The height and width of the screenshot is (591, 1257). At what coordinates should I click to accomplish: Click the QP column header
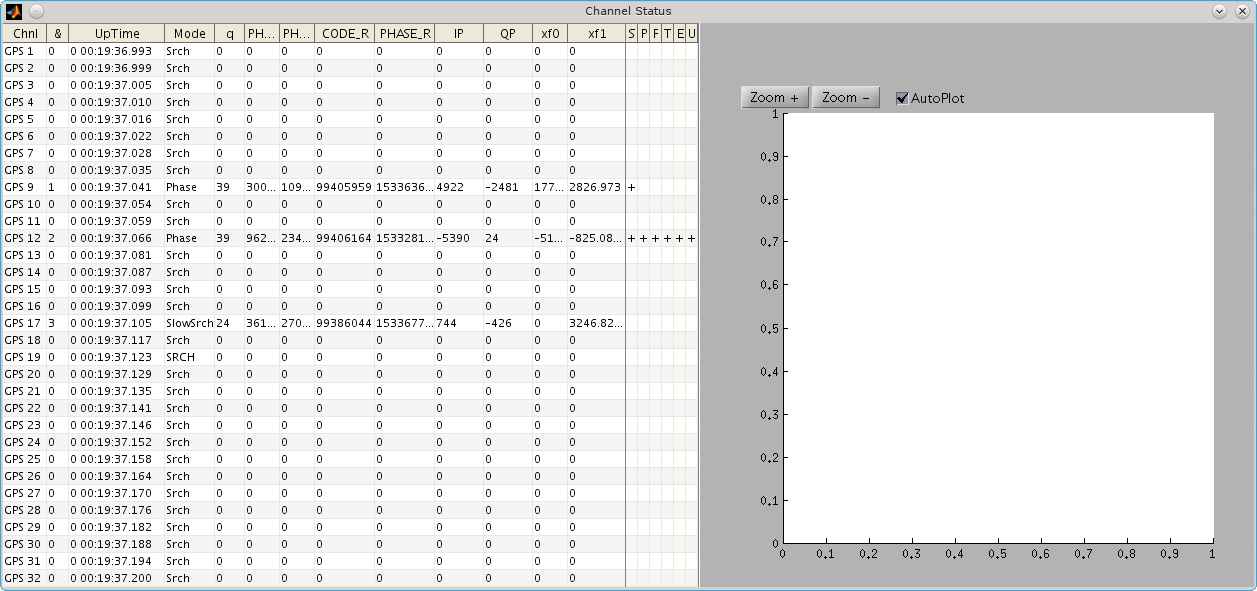(x=508, y=34)
